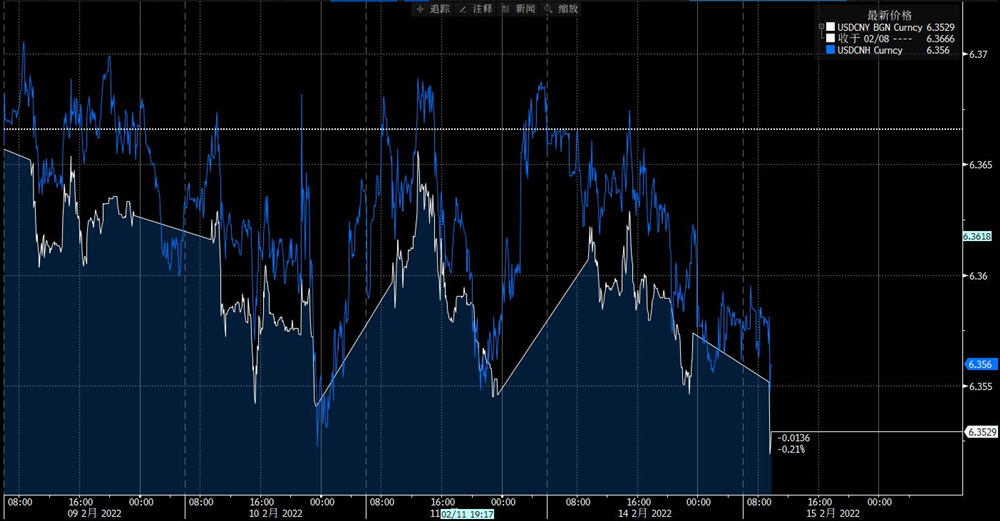The image size is (1000, 521).
Task: Click the 6.3529 last price tag
Action: (x=978, y=432)
